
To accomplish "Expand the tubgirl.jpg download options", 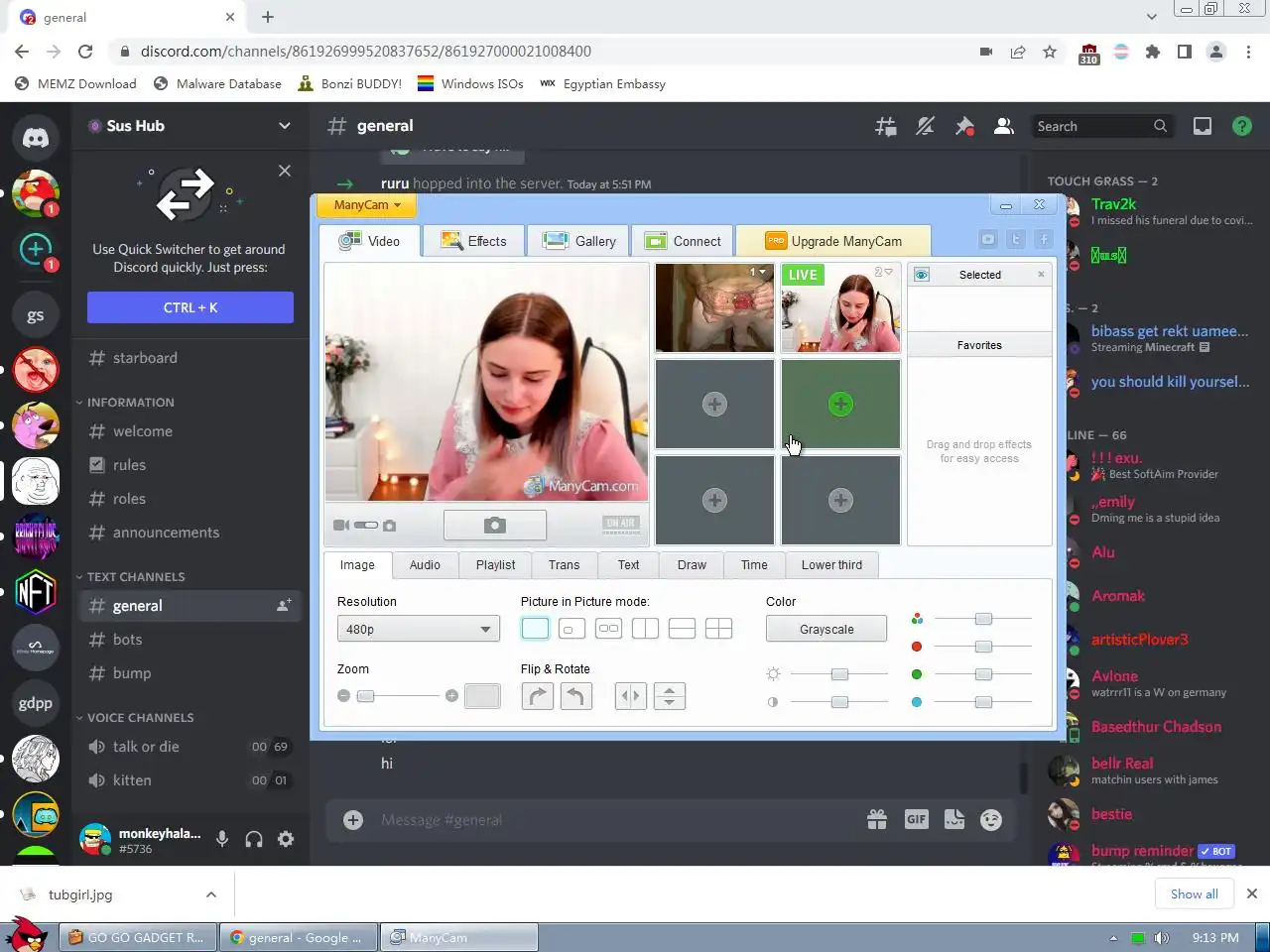I will [x=210, y=894].
